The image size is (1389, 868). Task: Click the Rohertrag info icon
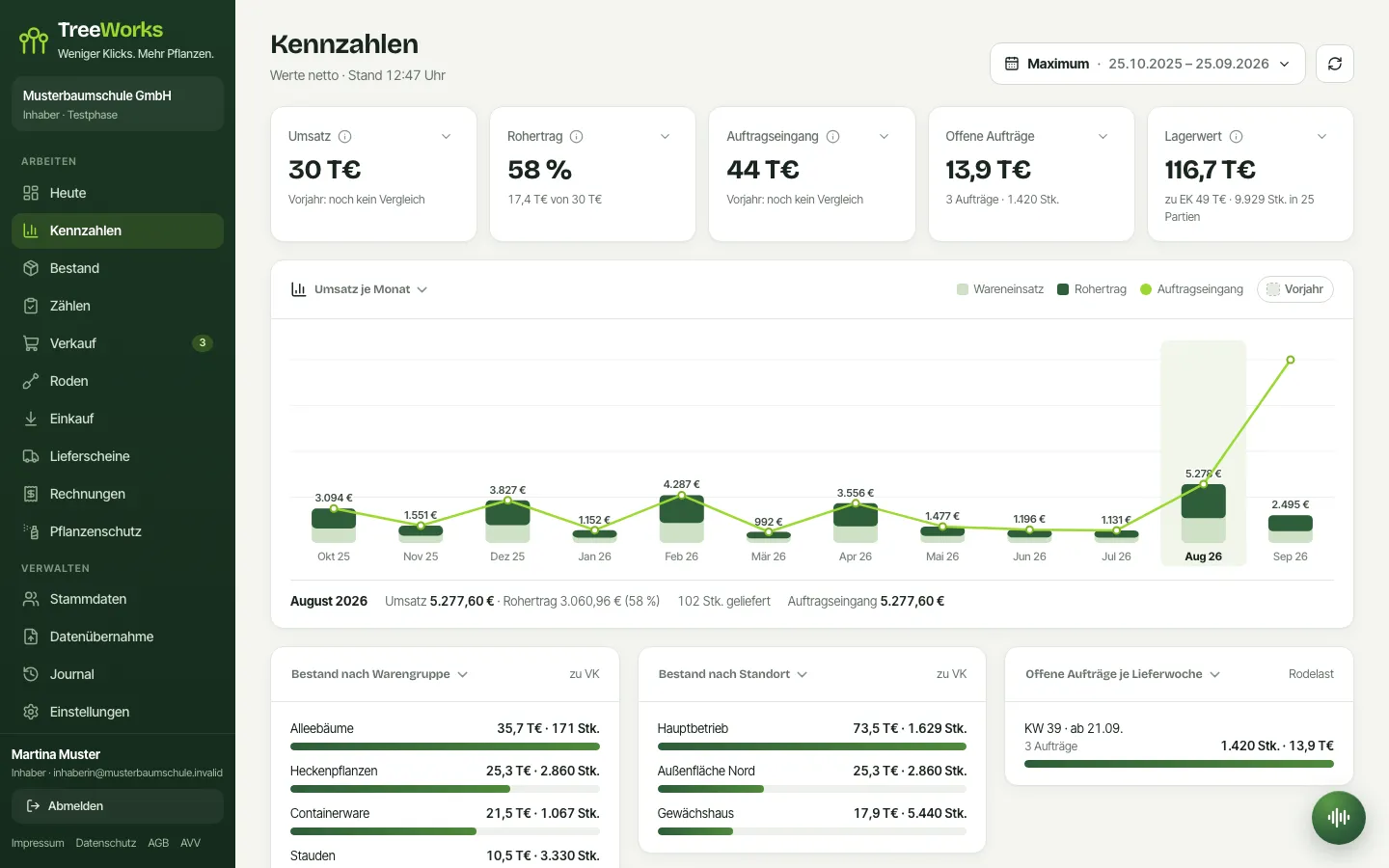click(577, 137)
